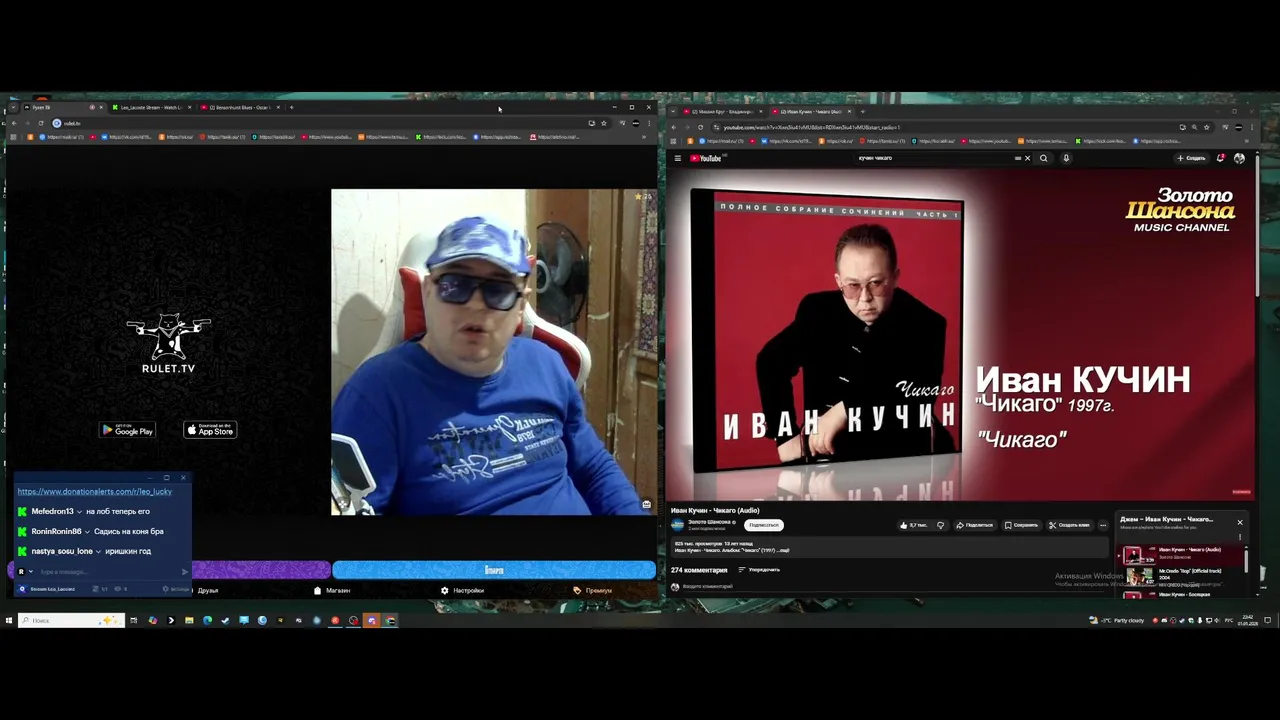Open new tab in YouTube window
The height and width of the screenshot is (720, 1280).
[x=863, y=111]
